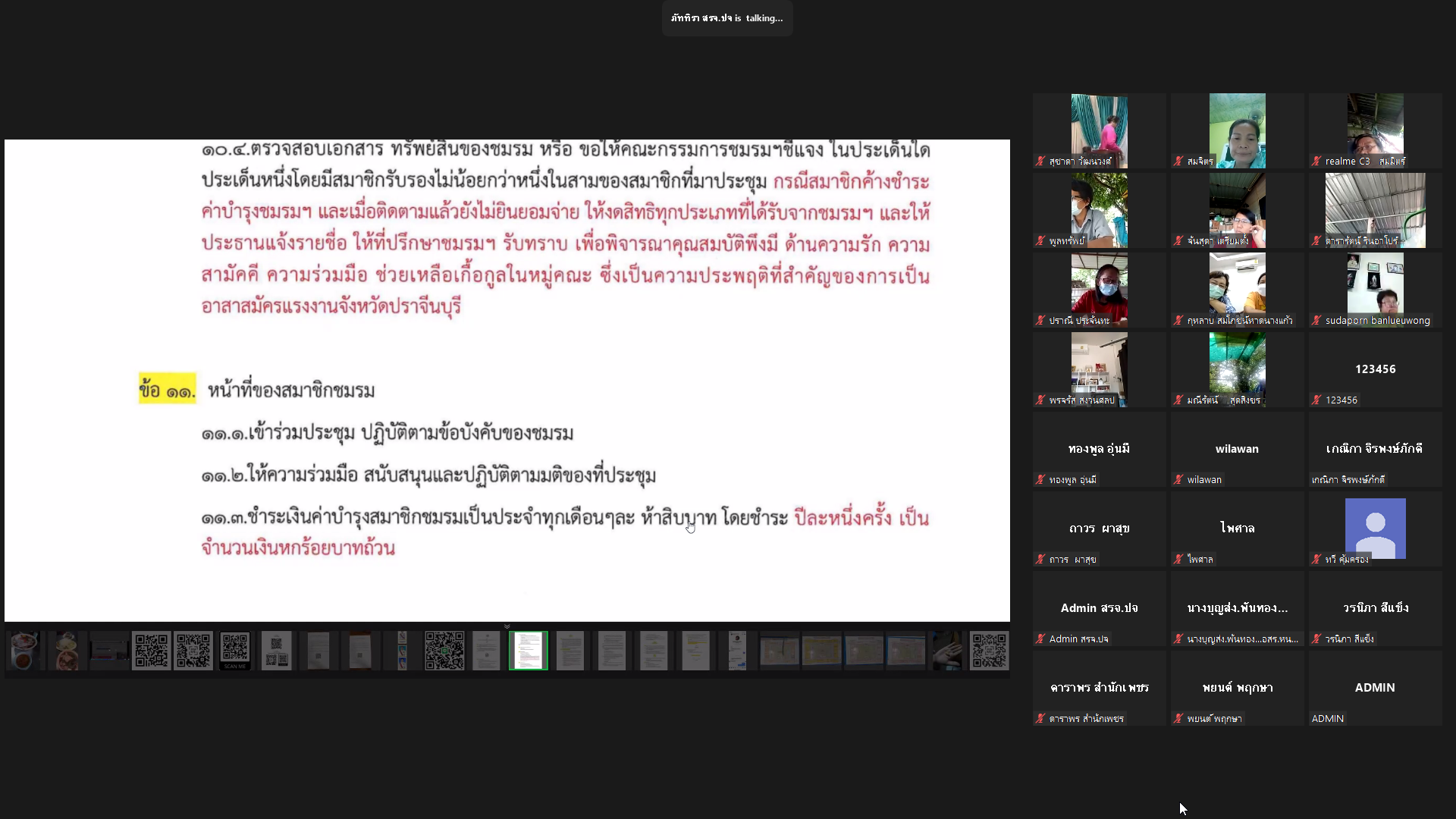Click the muted mic icon beside พยนต์ พฤกษา

(x=1178, y=719)
